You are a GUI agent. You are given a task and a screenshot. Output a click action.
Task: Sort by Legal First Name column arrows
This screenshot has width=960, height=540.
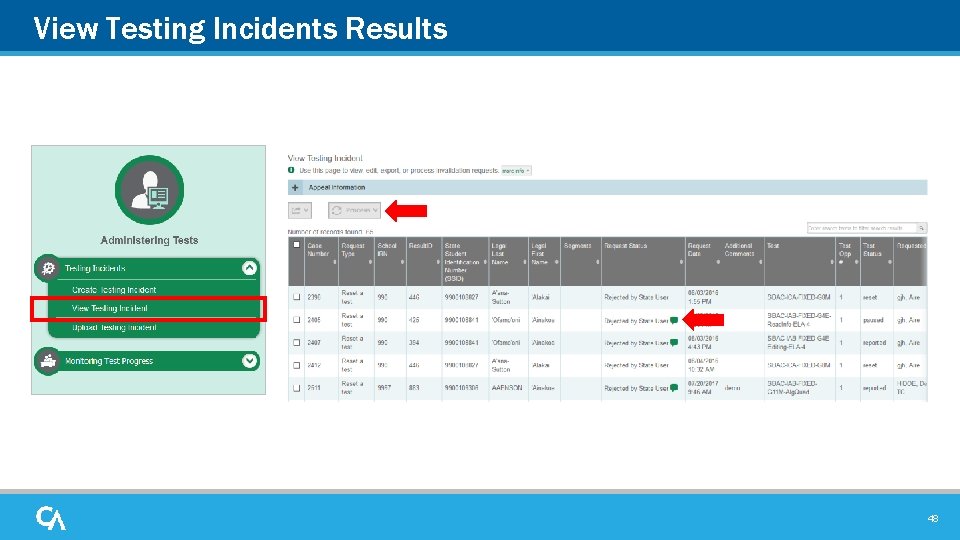point(557,262)
